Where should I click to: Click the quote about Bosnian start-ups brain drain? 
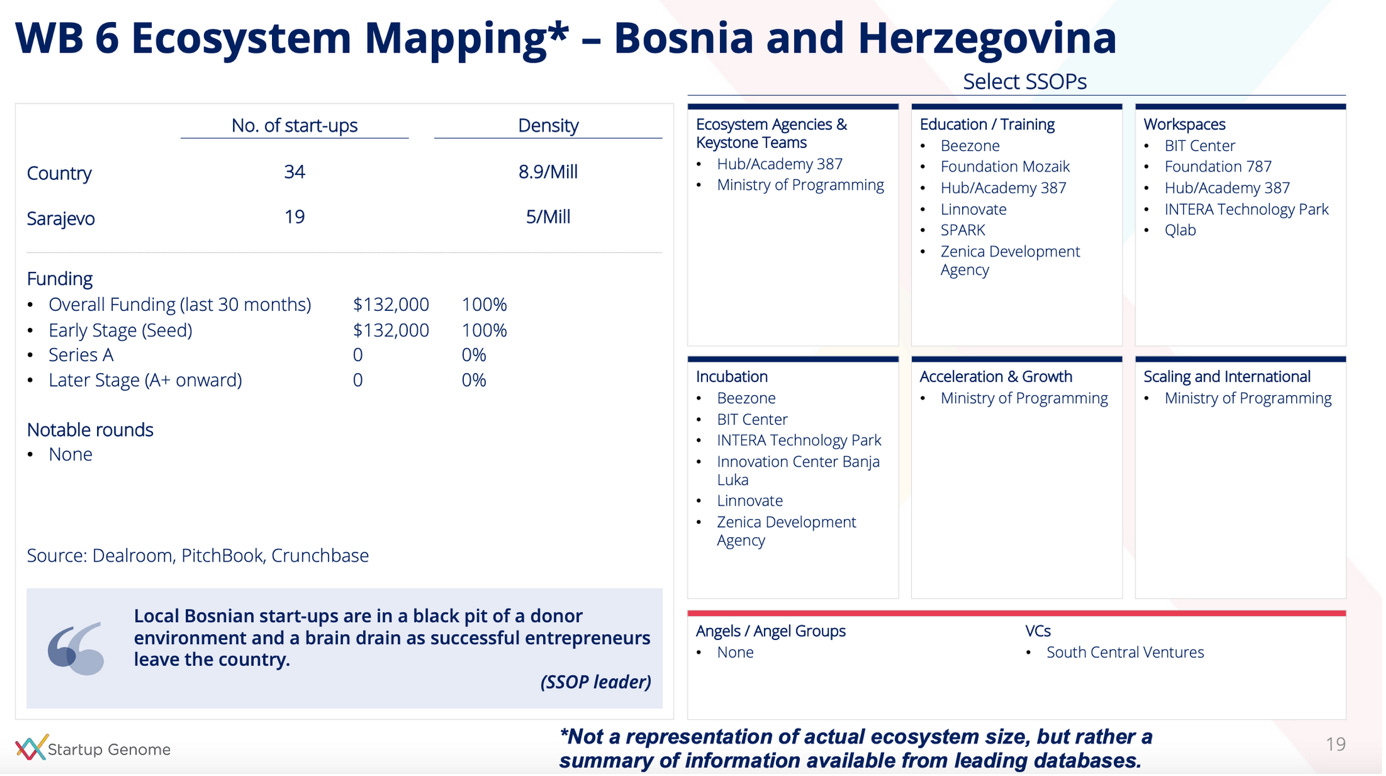tap(392, 638)
